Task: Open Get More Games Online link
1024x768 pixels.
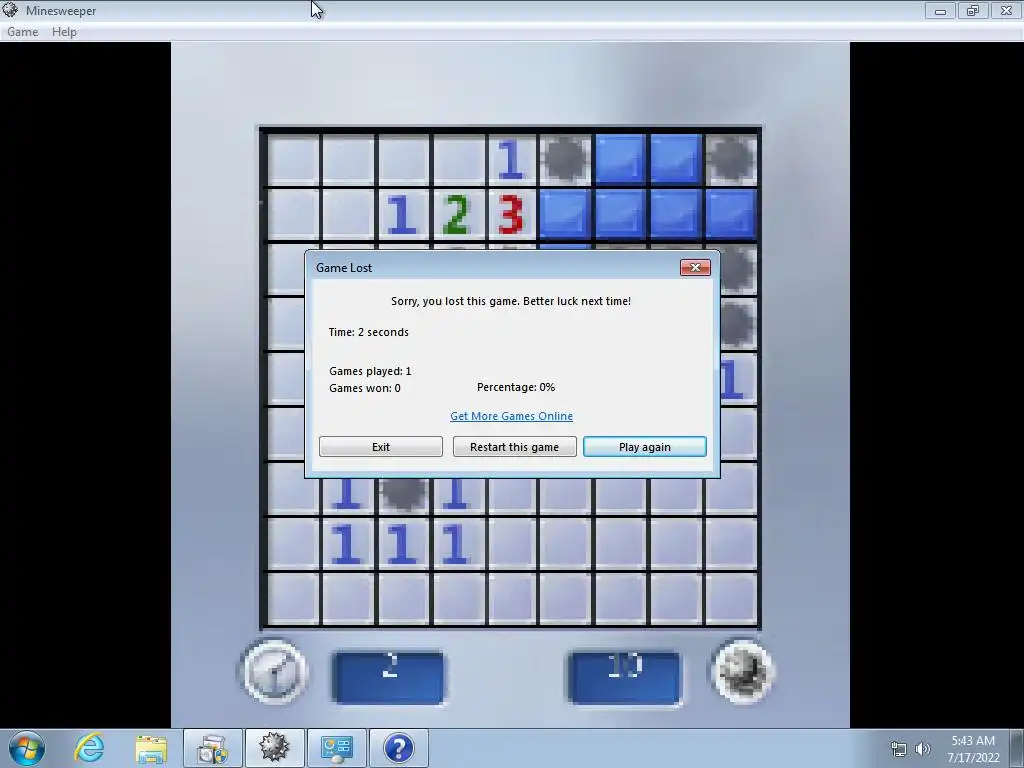Action: pyautogui.click(x=511, y=416)
